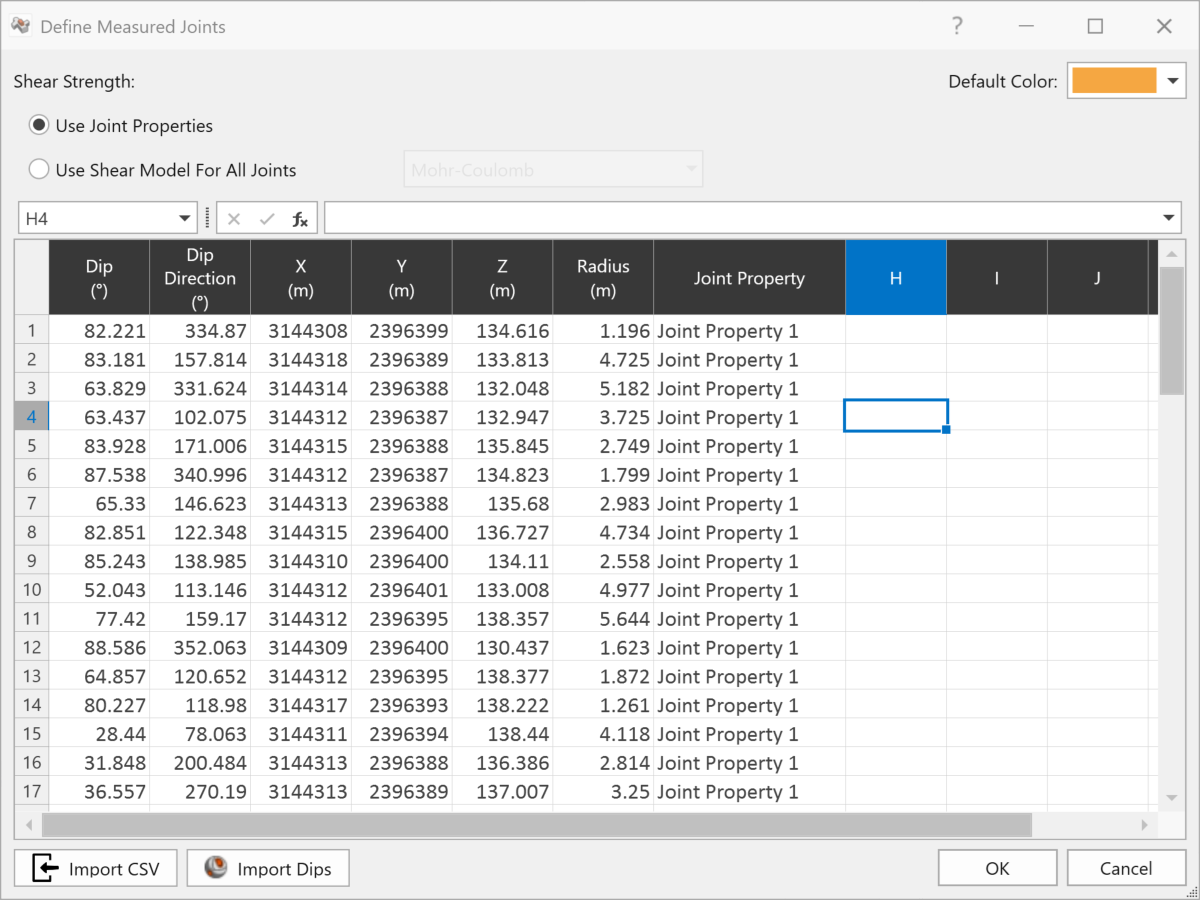Click the select-all corner of the grid
Image resolution: width=1200 pixels, height=900 pixels.
[x=32, y=277]
